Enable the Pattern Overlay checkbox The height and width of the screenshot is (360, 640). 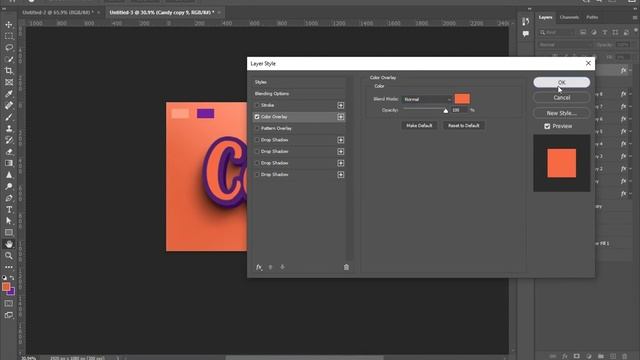point(257,128)
